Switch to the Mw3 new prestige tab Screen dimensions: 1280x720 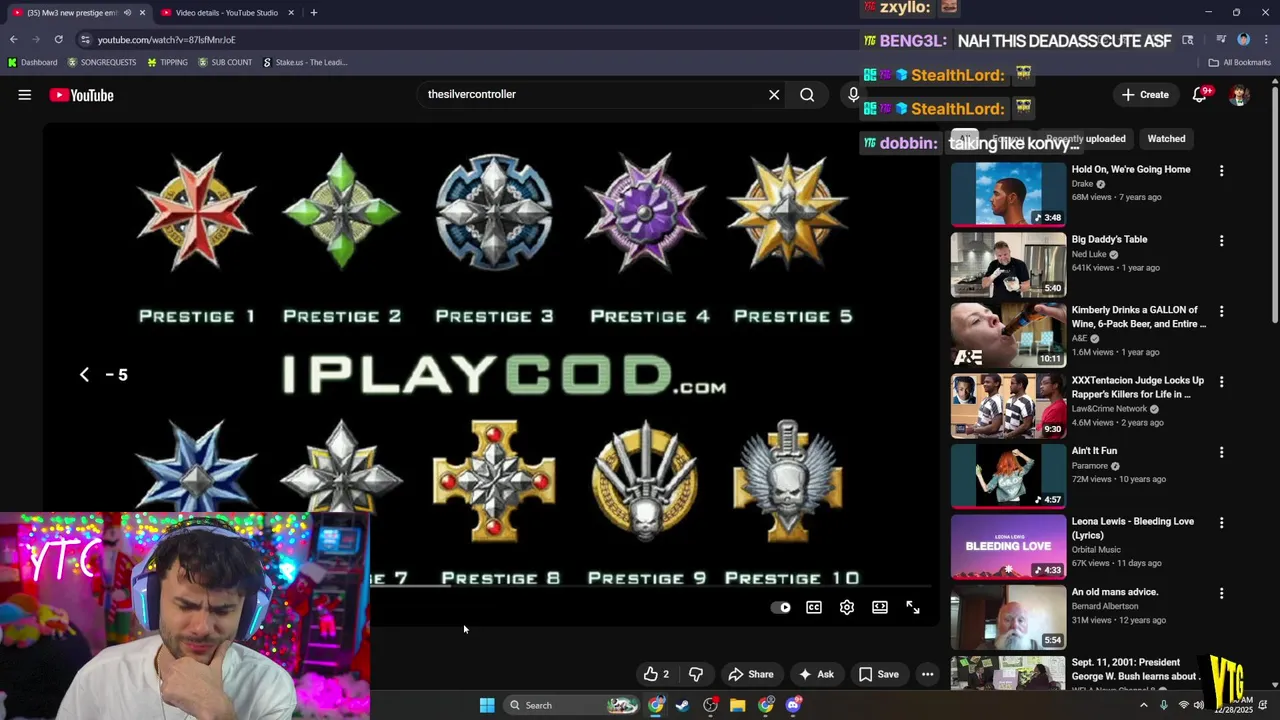pyautogui.click(x=70, y=13)
